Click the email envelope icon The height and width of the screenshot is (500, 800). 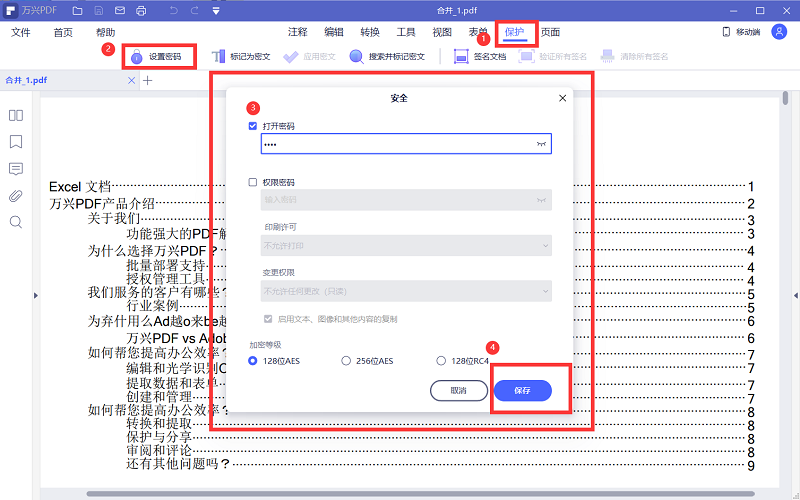[x=119, y=10]
